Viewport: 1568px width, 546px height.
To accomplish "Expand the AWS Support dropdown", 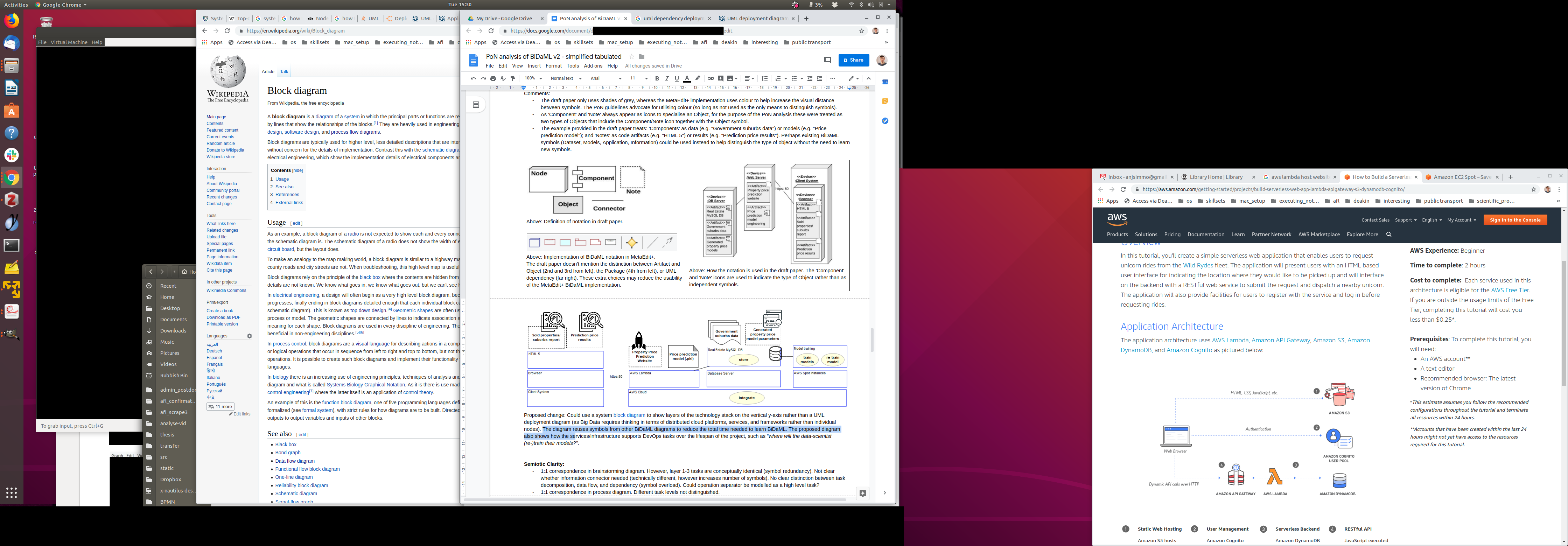I will [1406, 220].
